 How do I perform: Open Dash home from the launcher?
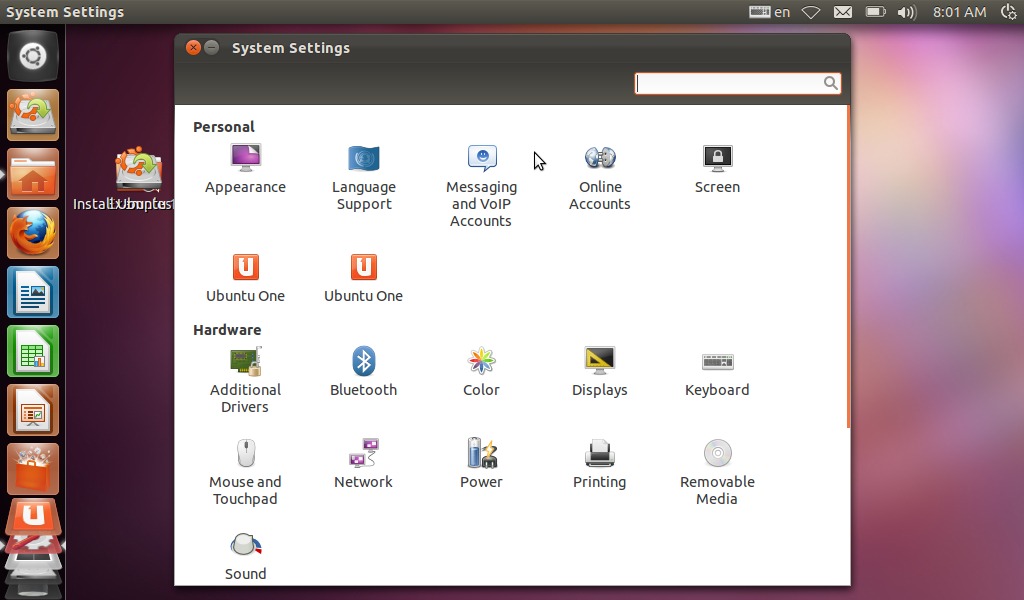tap(33, 56)
